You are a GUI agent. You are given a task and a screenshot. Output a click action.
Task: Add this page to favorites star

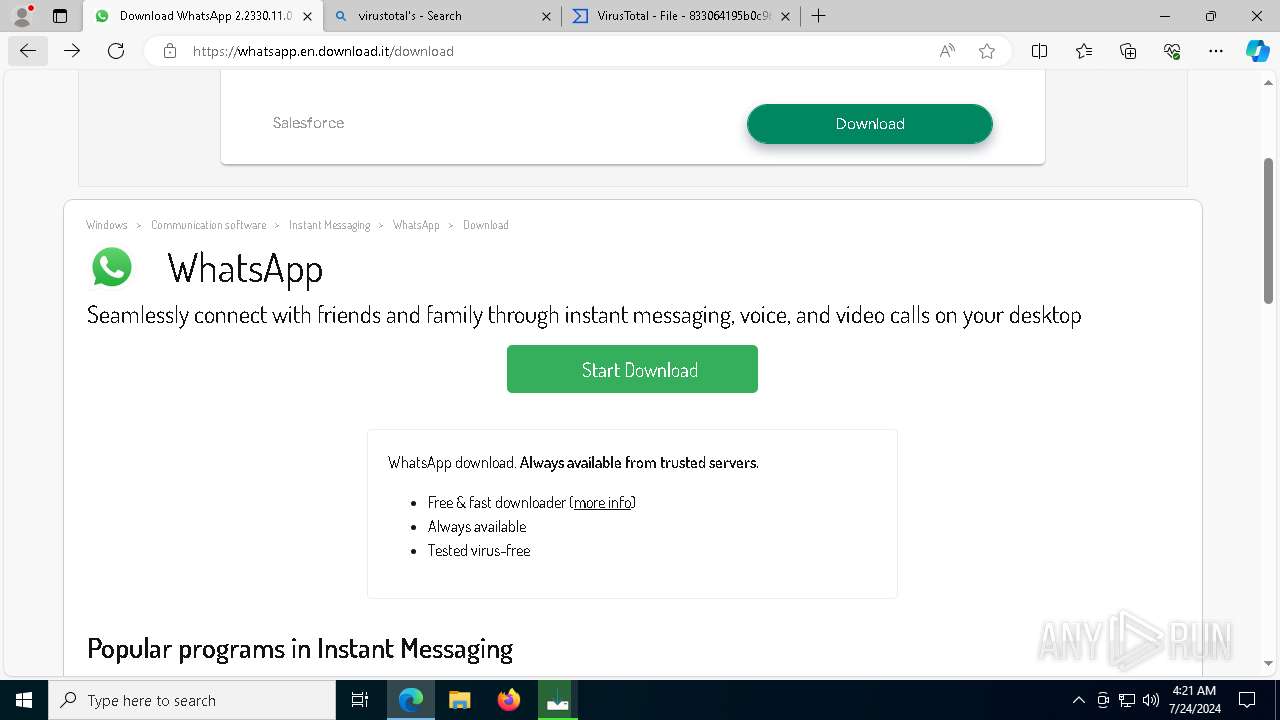click(x=987, y=51)
